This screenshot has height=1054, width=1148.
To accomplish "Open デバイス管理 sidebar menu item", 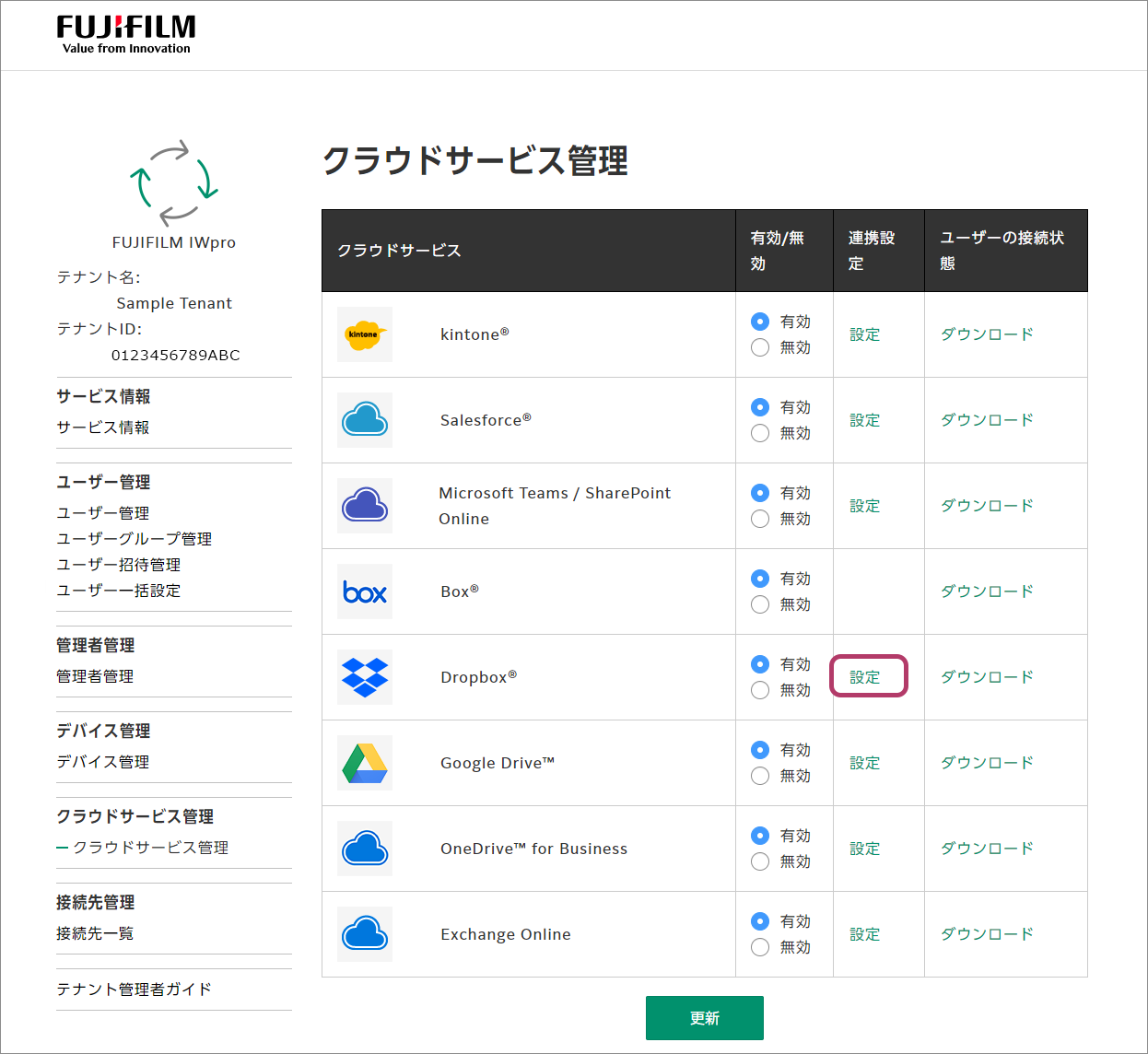I will coord(103,762).
